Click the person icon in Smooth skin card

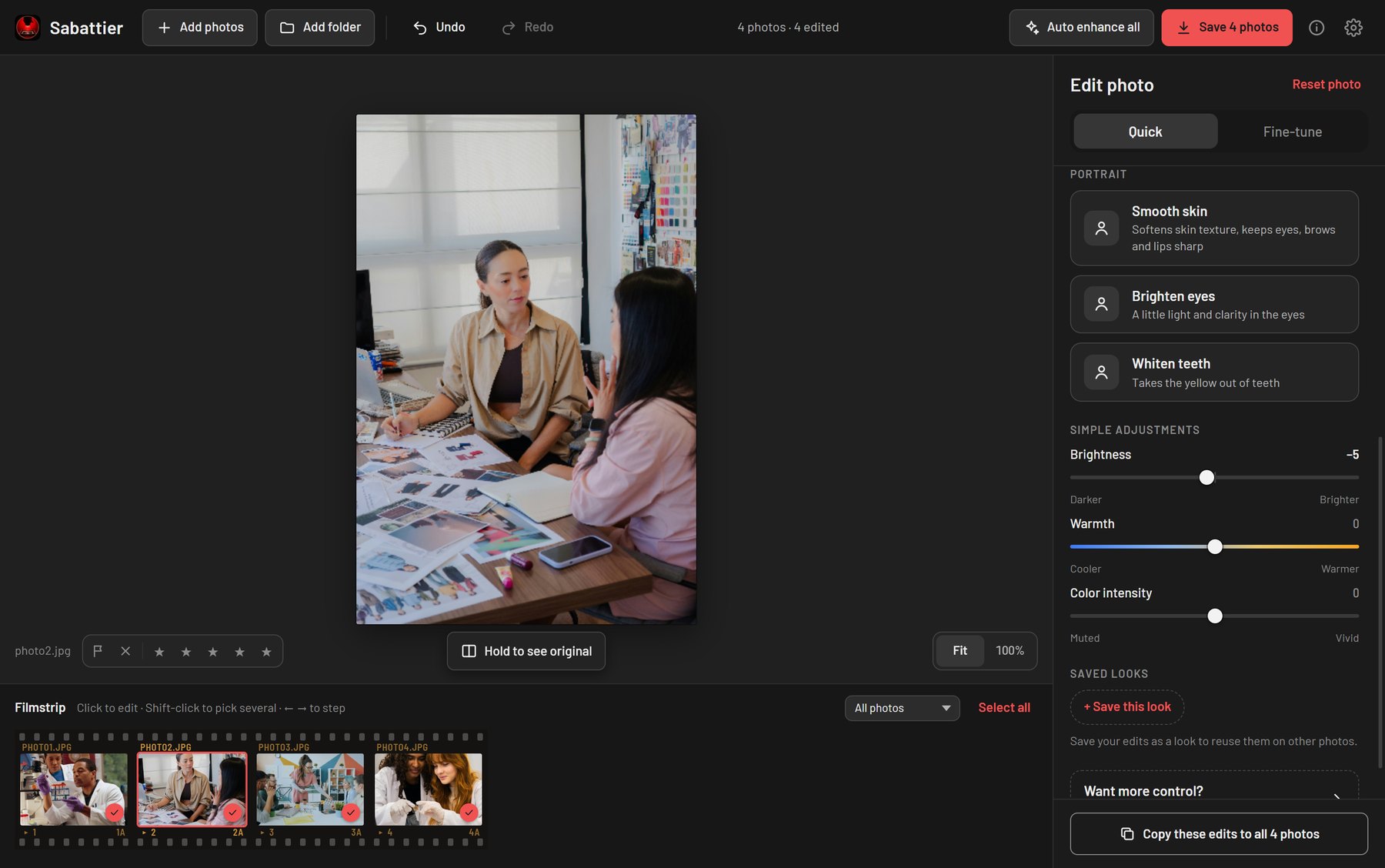pyautogui.click(x=1102, y=229)
